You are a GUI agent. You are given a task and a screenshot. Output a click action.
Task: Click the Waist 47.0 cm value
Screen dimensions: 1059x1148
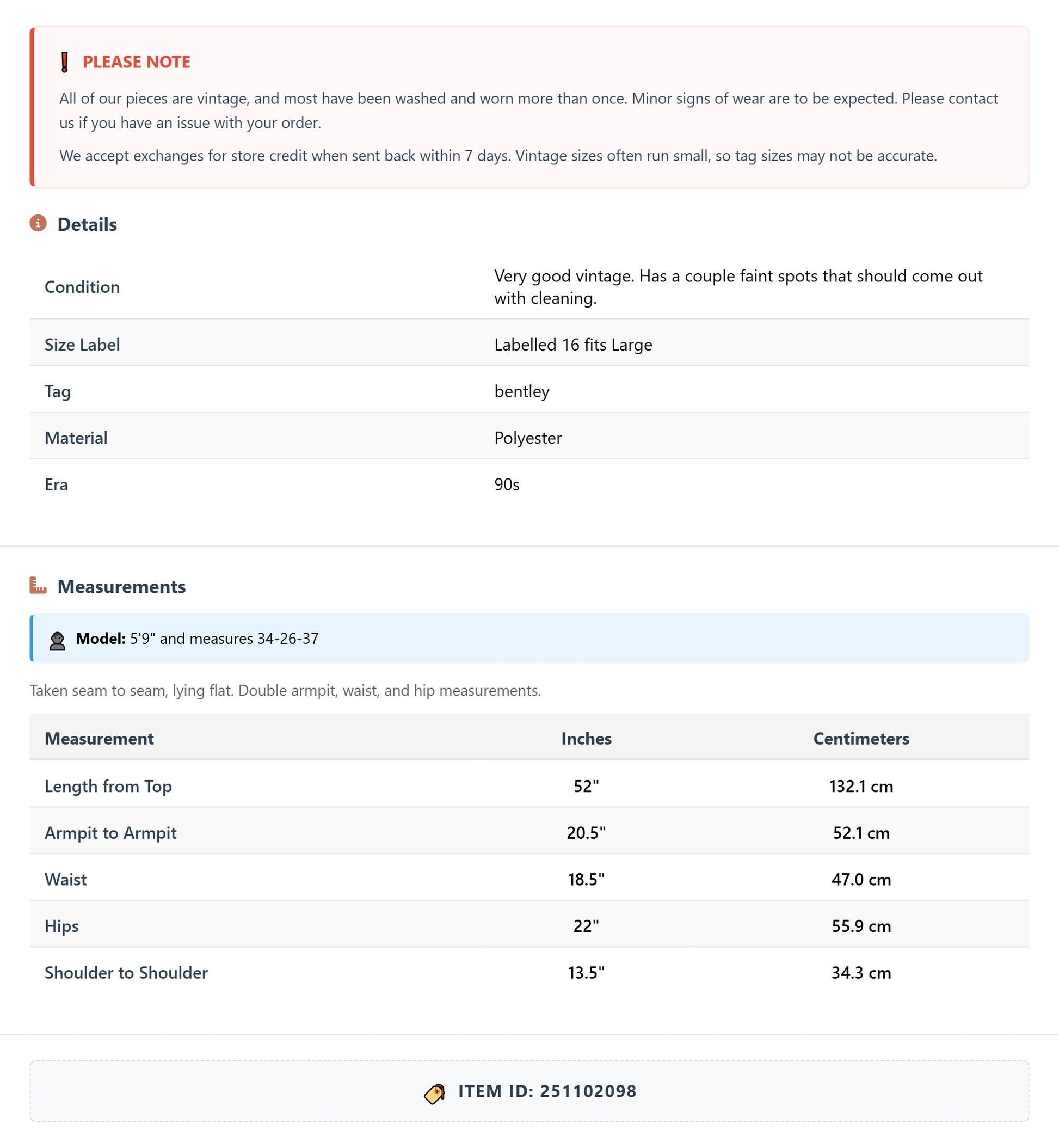point(861,879)
